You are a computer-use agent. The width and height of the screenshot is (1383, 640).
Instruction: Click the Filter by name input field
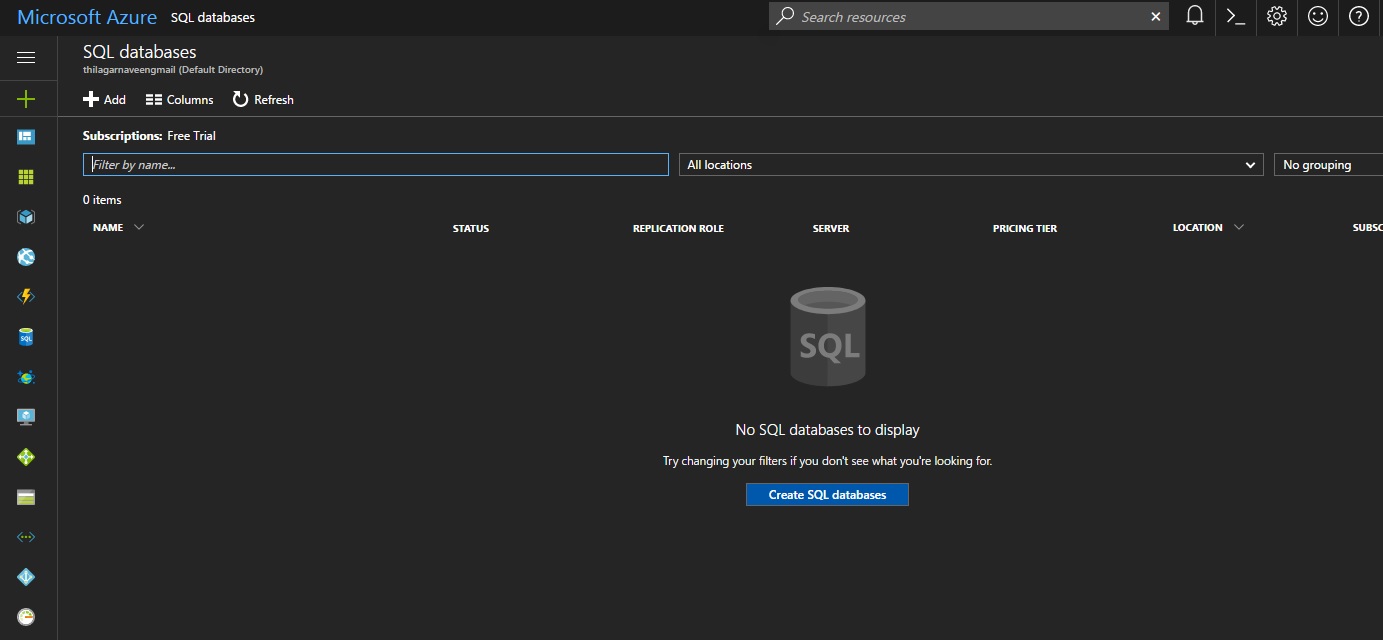click(375, 164)
